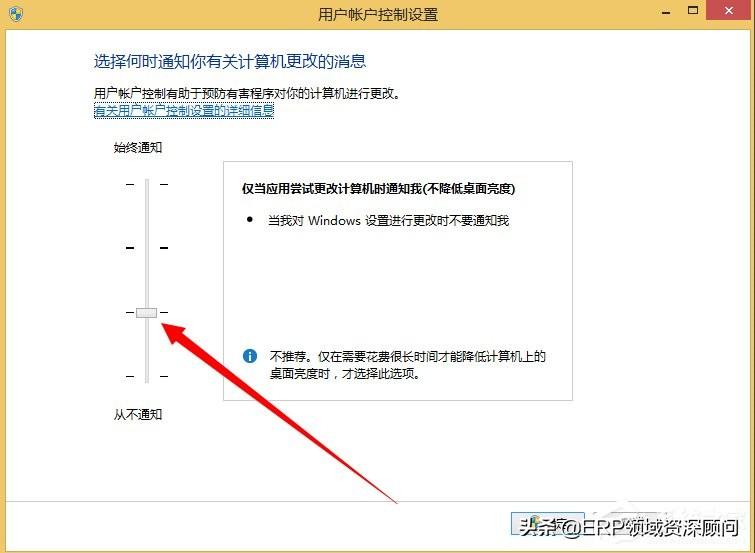Click the 从不通知 label below the slider

pos(138,414)
